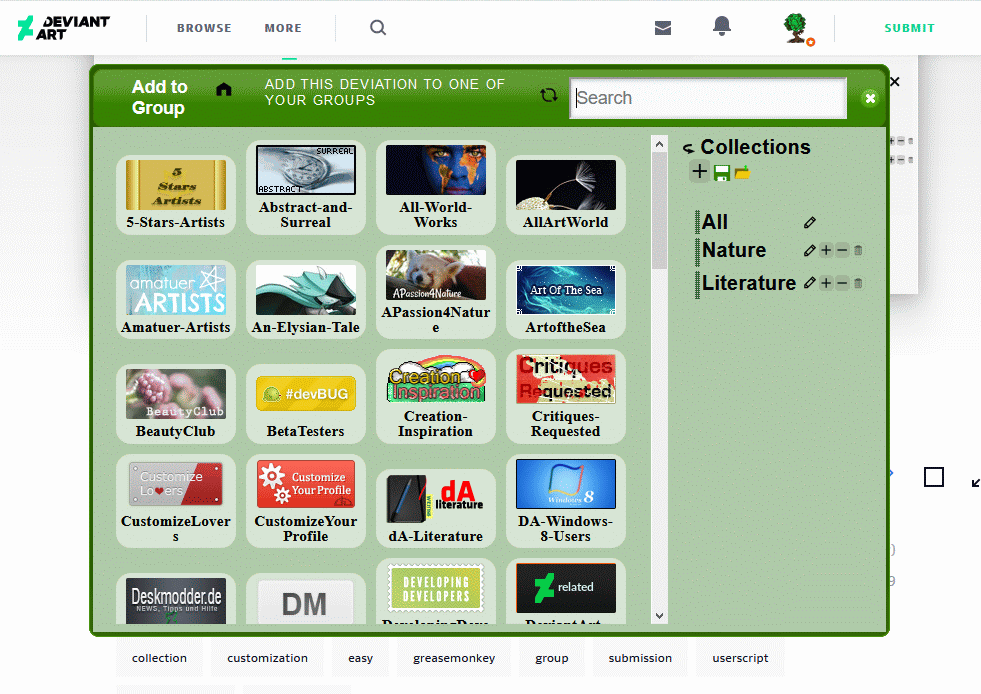Save collections with the floppy disk icon
Viewport: 981px width, 694px height.
click(x=721, y=173)
